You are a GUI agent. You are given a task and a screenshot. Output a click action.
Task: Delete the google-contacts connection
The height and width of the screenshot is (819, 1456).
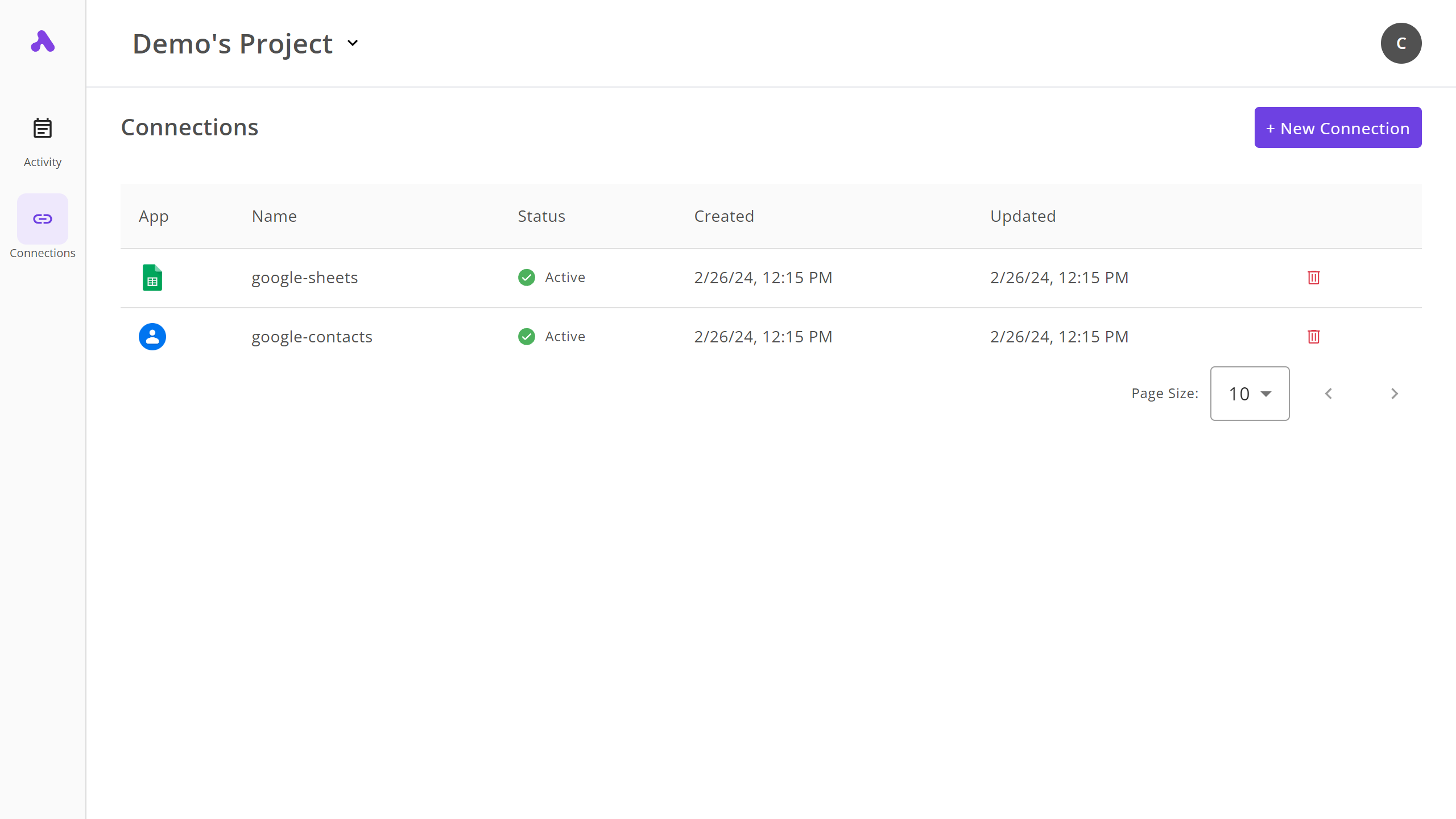1313,337
